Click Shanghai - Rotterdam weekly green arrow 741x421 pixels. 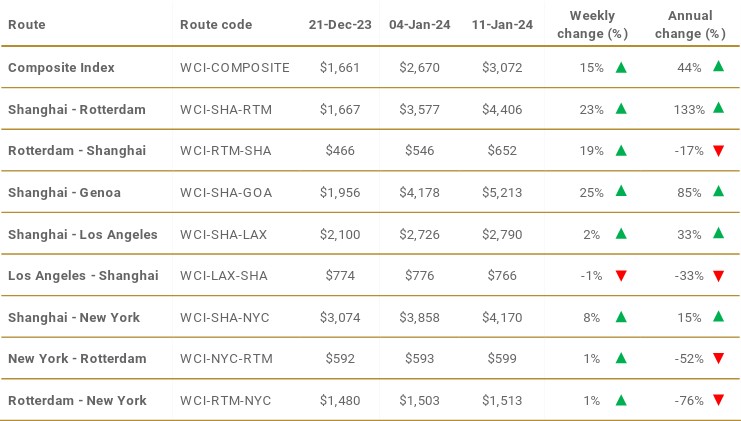pos(621,109)
